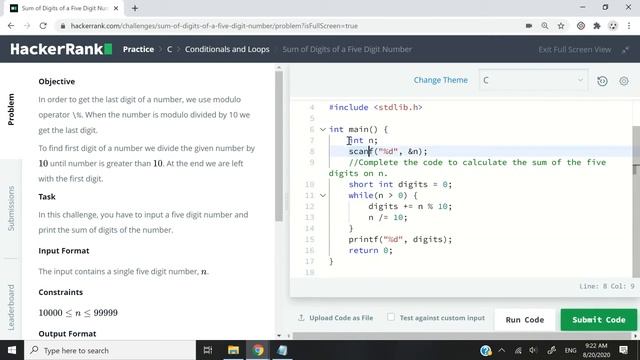Click the volume speaker tray icon
640x360 pixels.
coord(533,350)
